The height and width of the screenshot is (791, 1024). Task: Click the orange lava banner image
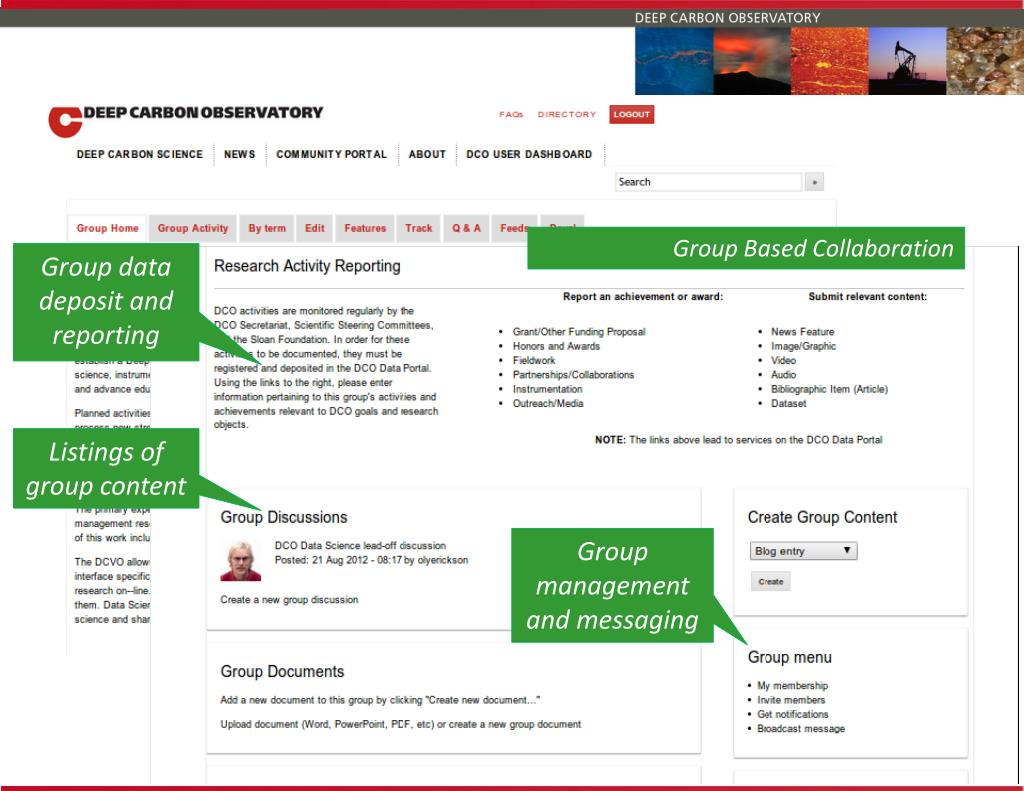[x=829, y=61]
